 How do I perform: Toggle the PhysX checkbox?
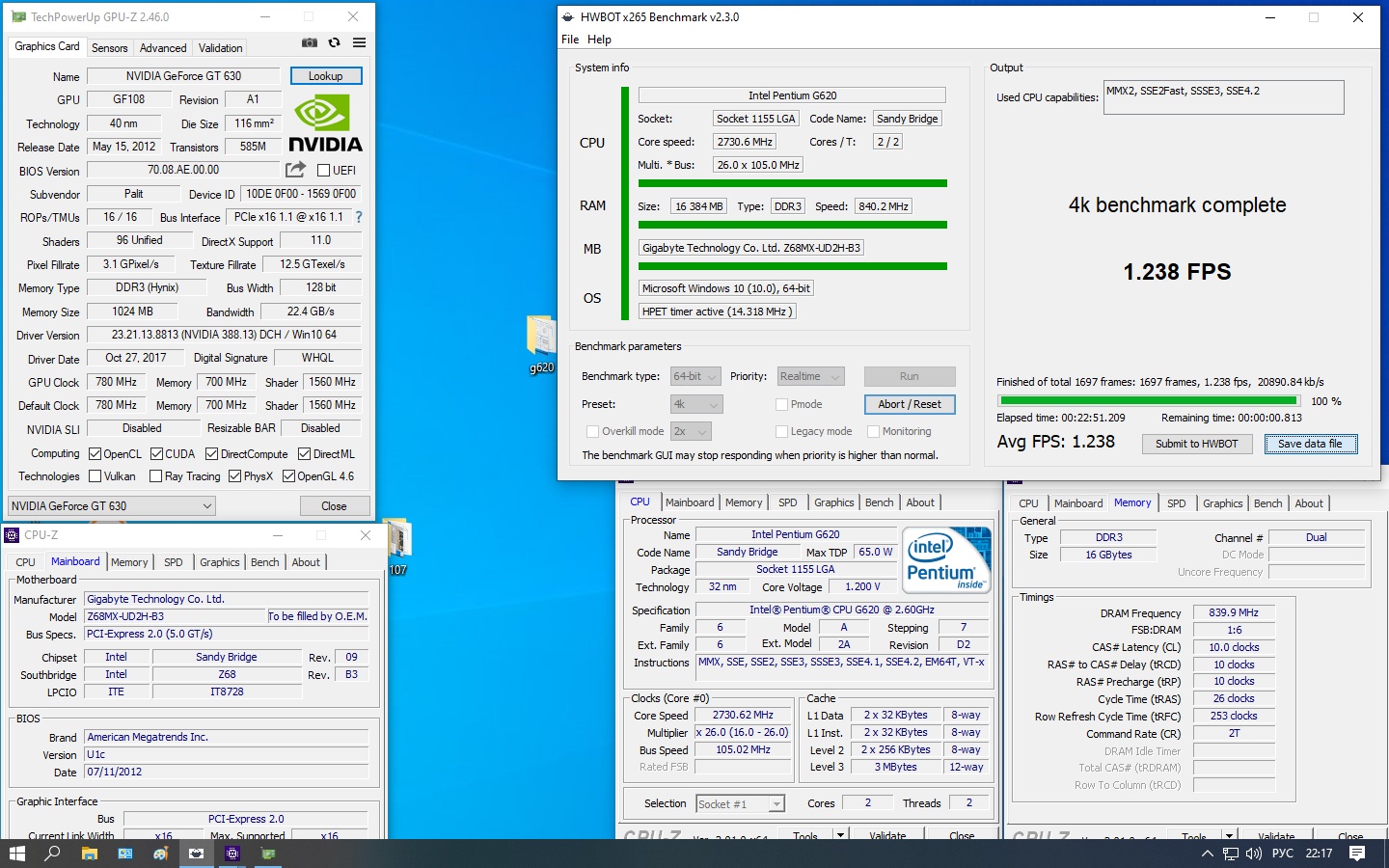point(234,475)
